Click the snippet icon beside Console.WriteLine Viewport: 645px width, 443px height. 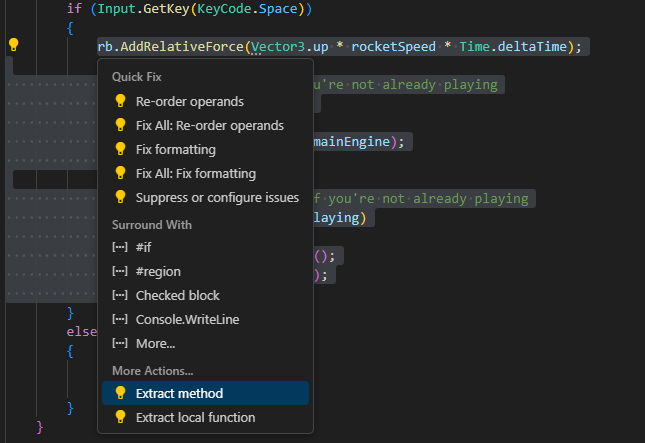point(121,319)
